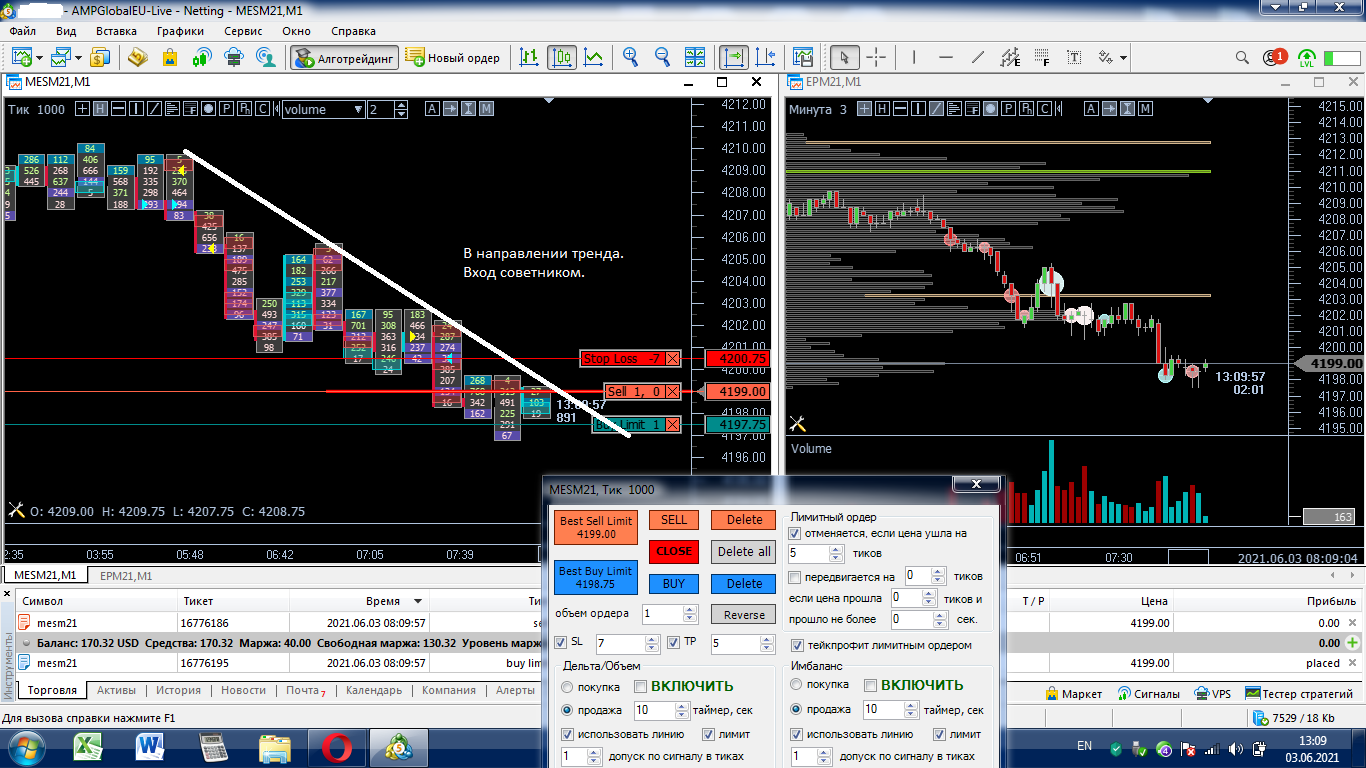Select 'покупка' radio in Дельта/Объем

tap(568, 687)
